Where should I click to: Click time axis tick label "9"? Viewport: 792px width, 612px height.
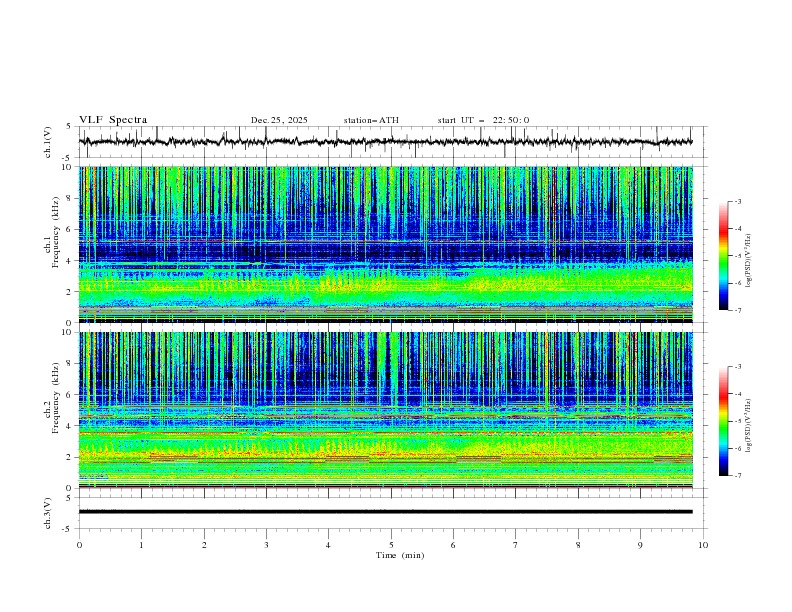pyautogui.click(x=640, y=545)
